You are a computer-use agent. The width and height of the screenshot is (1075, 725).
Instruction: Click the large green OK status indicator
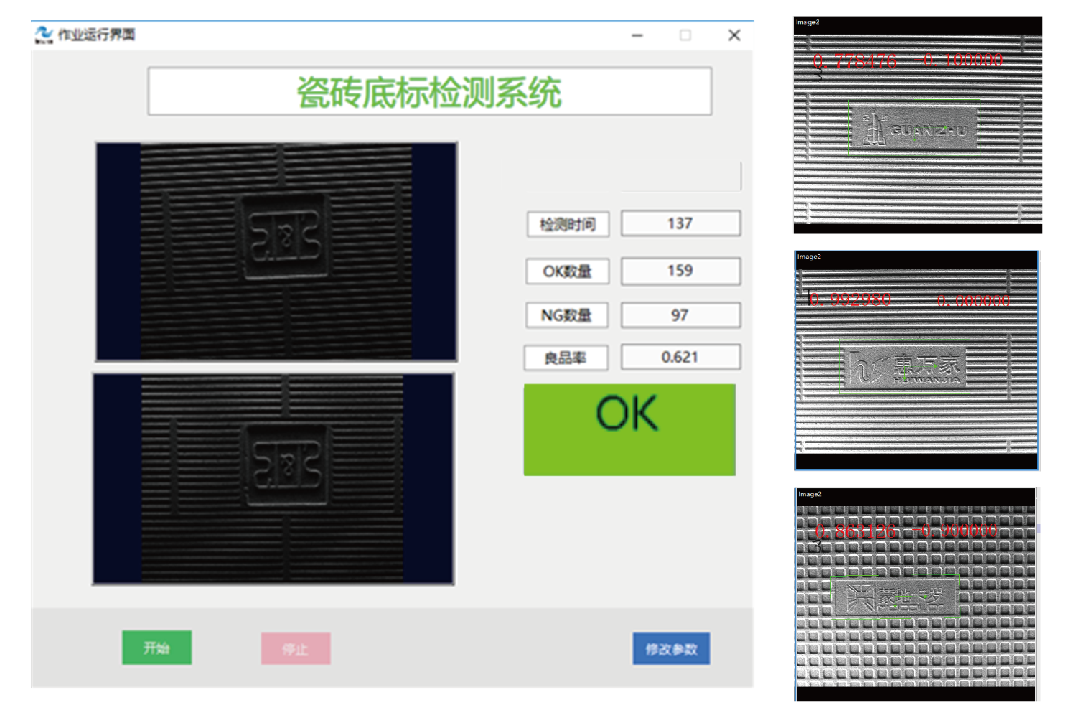pos(629,430)
